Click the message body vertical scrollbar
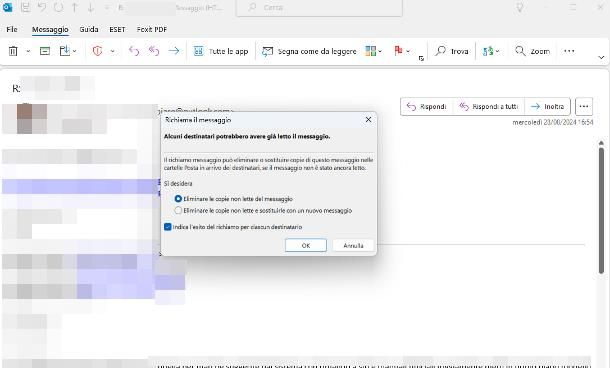The width and height of the screenshot is (610, 368). [601, 210]
